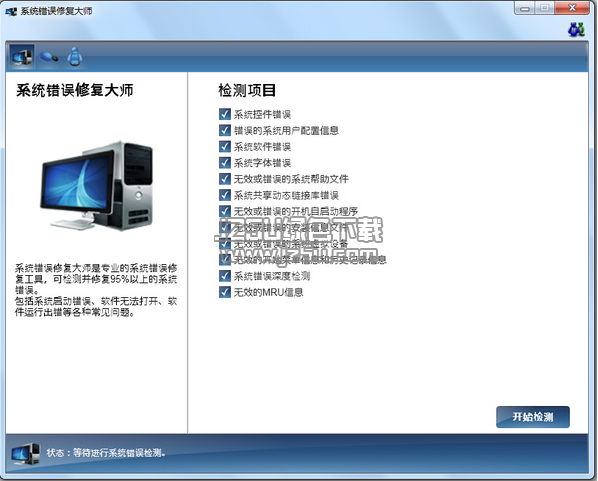598x481 pixels.
Task: Open the mouse tool toolbar icon
Action: coord(48,57)
